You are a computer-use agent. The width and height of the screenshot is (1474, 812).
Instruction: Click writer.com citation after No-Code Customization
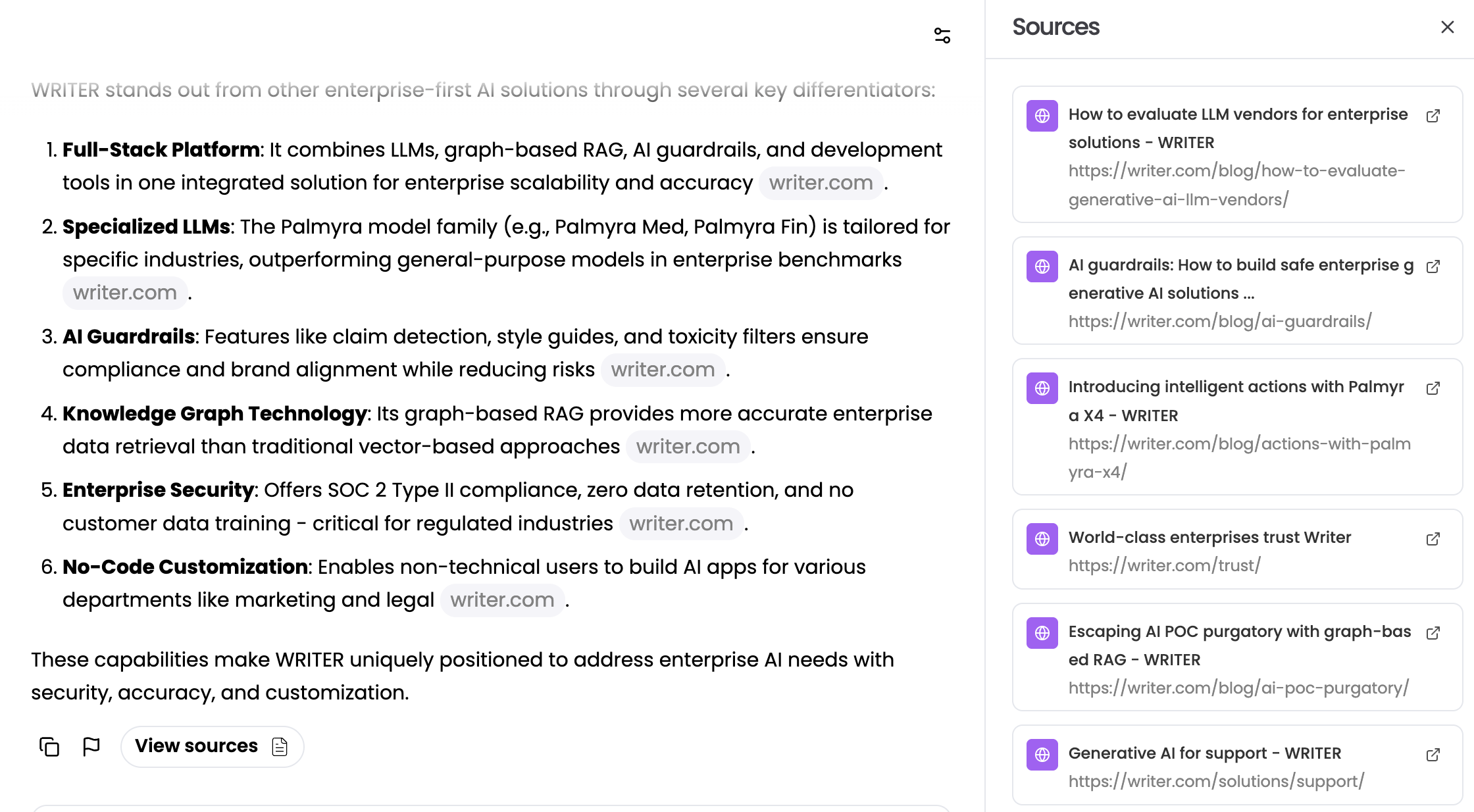click(502, 600)
